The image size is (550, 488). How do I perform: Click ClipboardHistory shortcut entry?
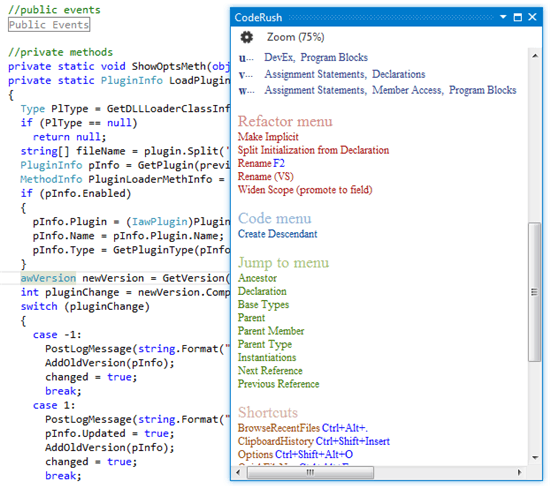pyautogui.click(x=314, y=442)
